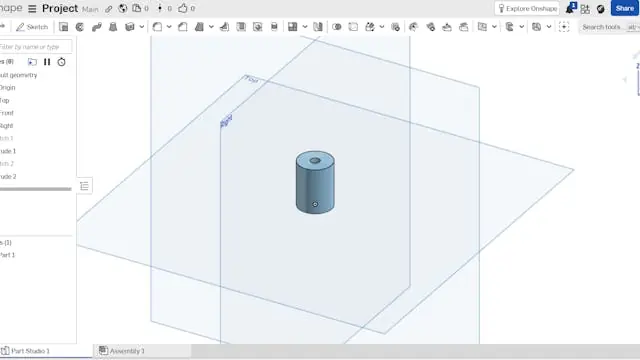The height and width of the screenshot is (360, 640).
Task: Open the notifications bell
Action: 570,8
